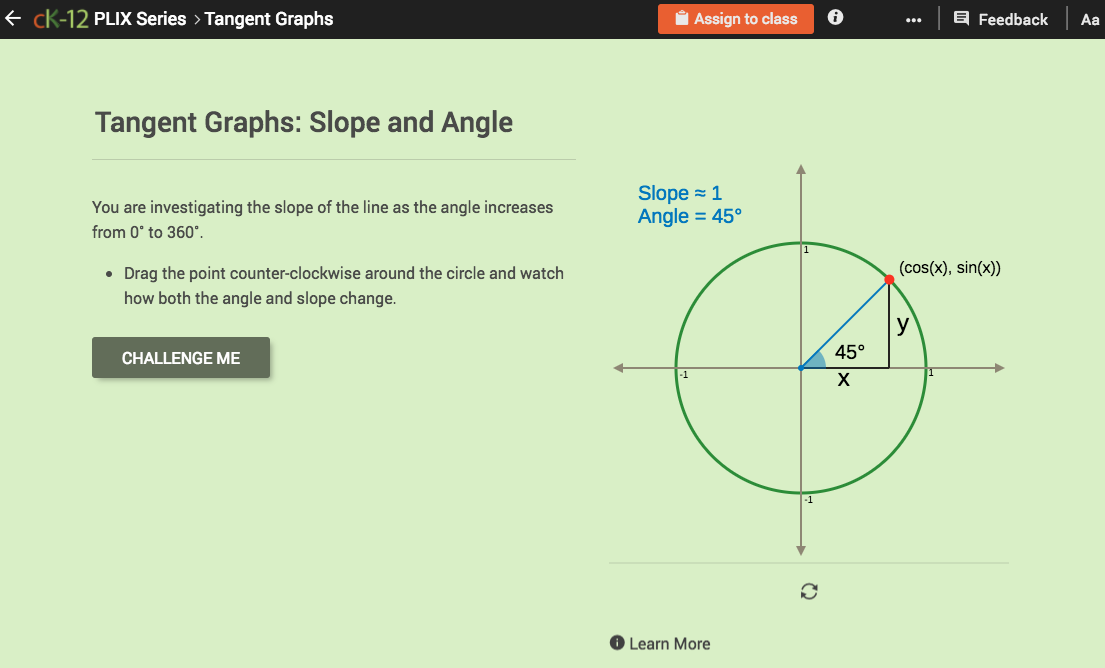Select the red draggable point on the circle
1105x668 pixels.
point(889,279)
